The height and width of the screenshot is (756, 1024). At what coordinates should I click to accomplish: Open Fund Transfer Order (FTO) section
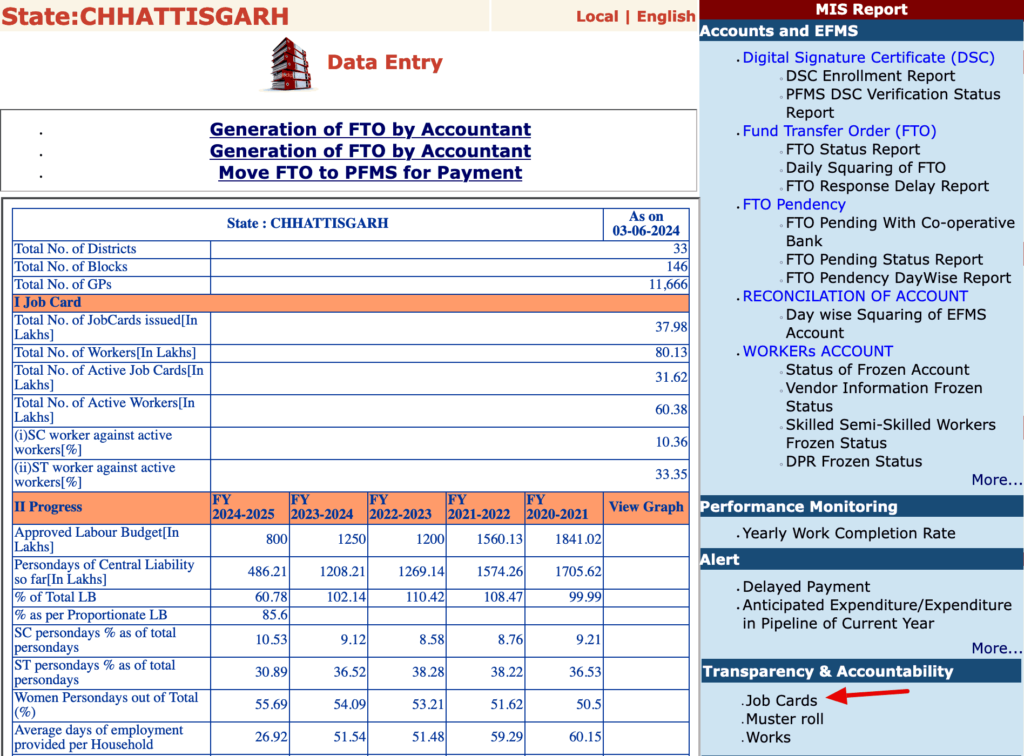tap(839, 130)
